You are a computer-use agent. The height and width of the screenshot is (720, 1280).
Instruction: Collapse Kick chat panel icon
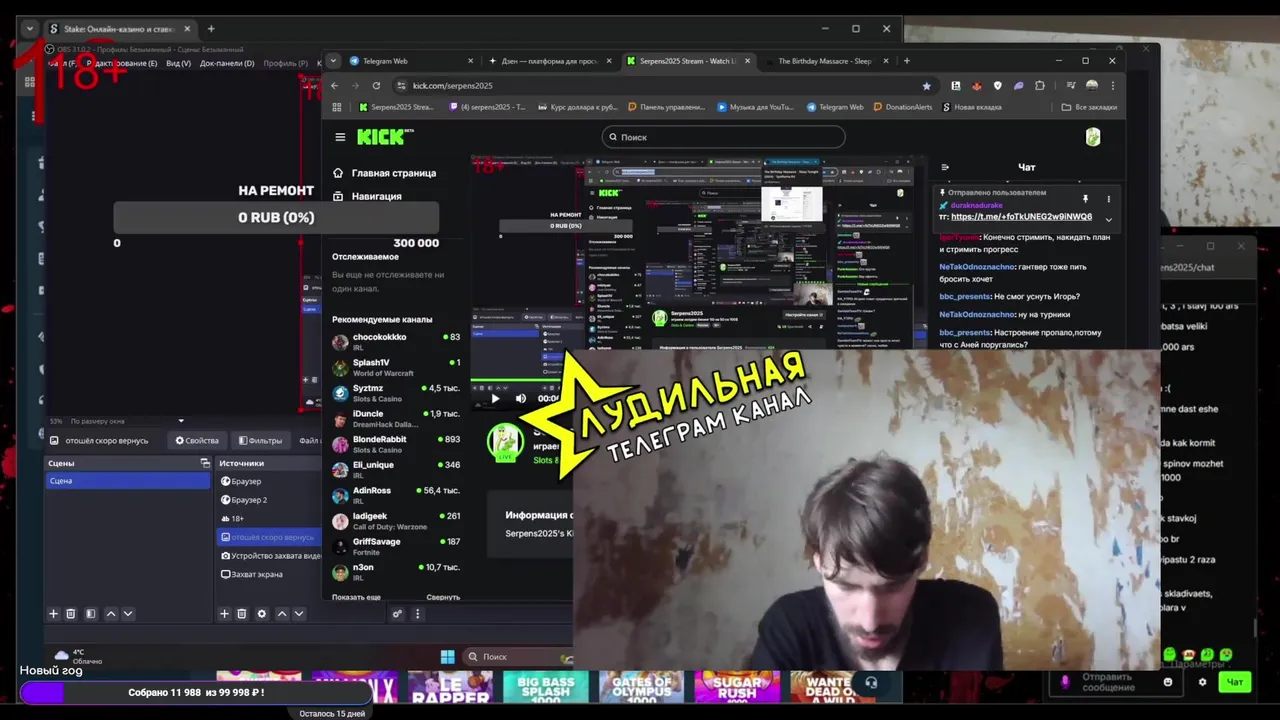point(945,168)
